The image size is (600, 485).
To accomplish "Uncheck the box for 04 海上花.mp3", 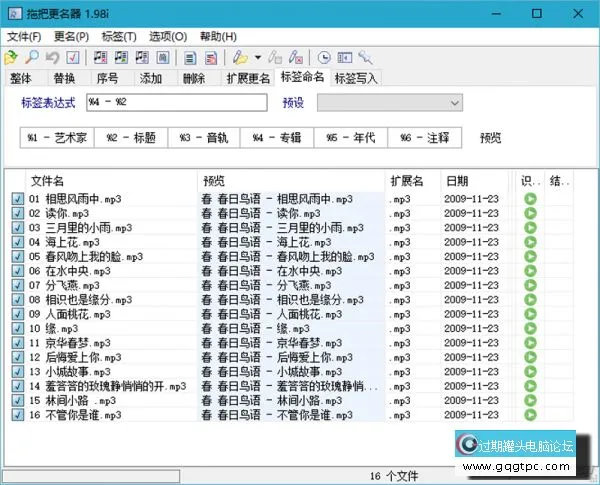I will [x=18, y=242].
